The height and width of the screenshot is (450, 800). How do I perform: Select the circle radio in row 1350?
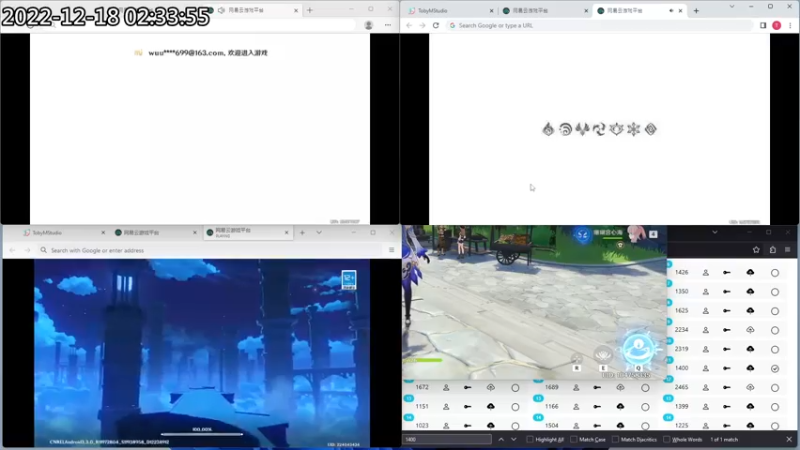click(x=774, y=292)
